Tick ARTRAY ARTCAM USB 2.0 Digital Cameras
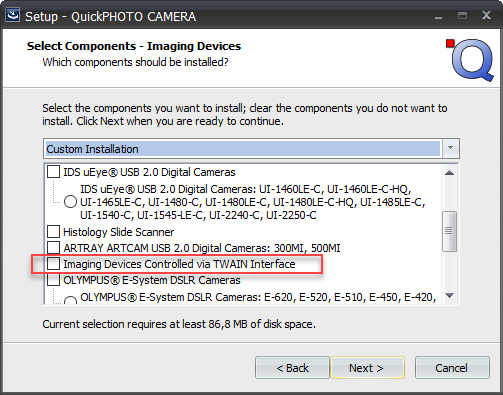The height and width of the screenshot is (395, 503). click(53, 248)
